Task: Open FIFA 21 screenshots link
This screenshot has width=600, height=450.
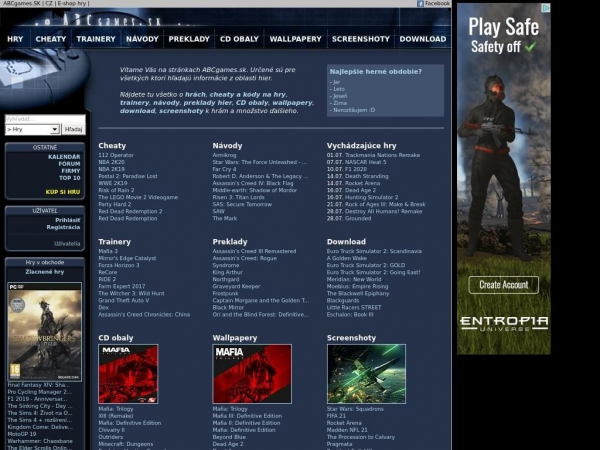Action: (336, 416)
